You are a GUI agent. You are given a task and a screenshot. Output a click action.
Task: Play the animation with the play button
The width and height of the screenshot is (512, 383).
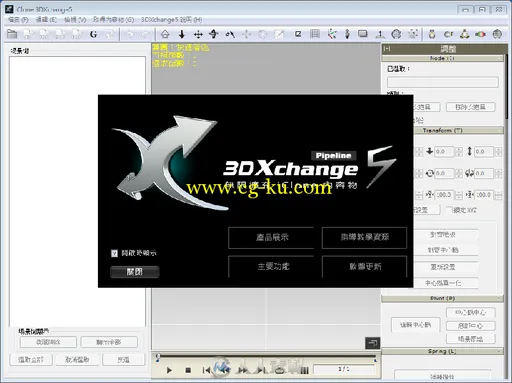169,370
